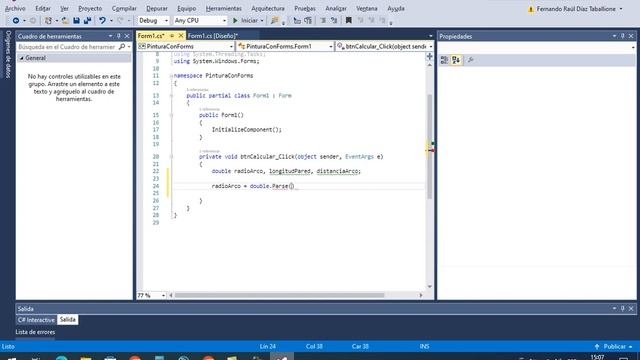Screen dimensions: 640x360
Task: Toggle the INS insert mode indicator
Action: pos(424,346)
